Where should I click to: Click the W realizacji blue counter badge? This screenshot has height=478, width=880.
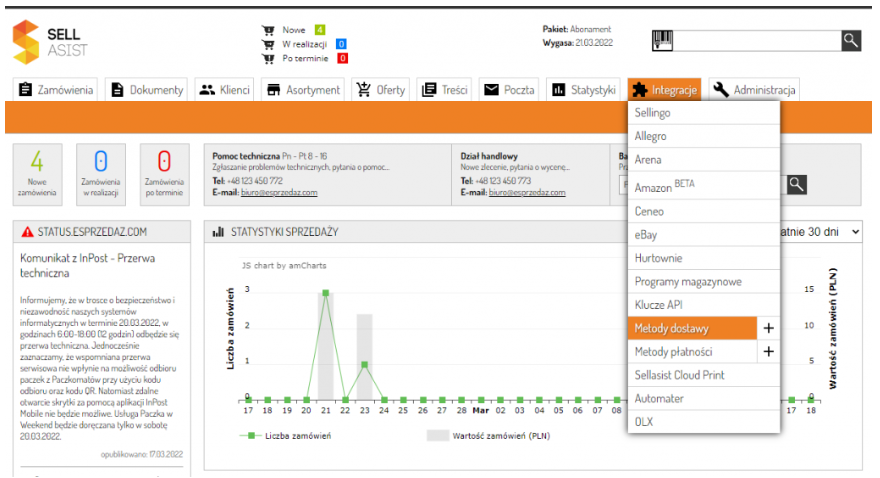pyautogui.click(x=342, y=44)
